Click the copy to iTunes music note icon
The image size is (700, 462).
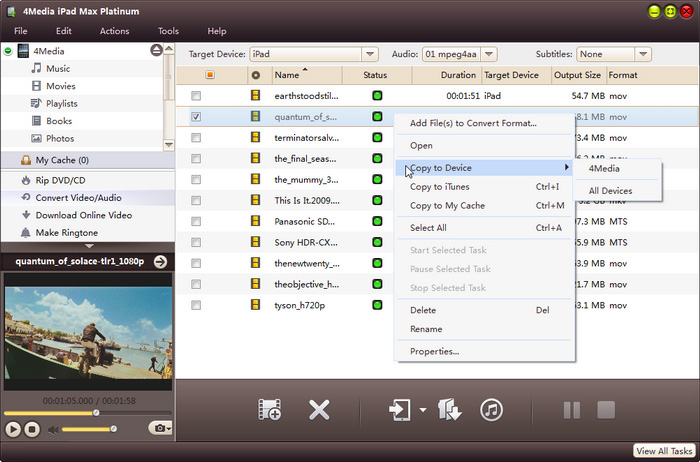click(x=491, y=409)
